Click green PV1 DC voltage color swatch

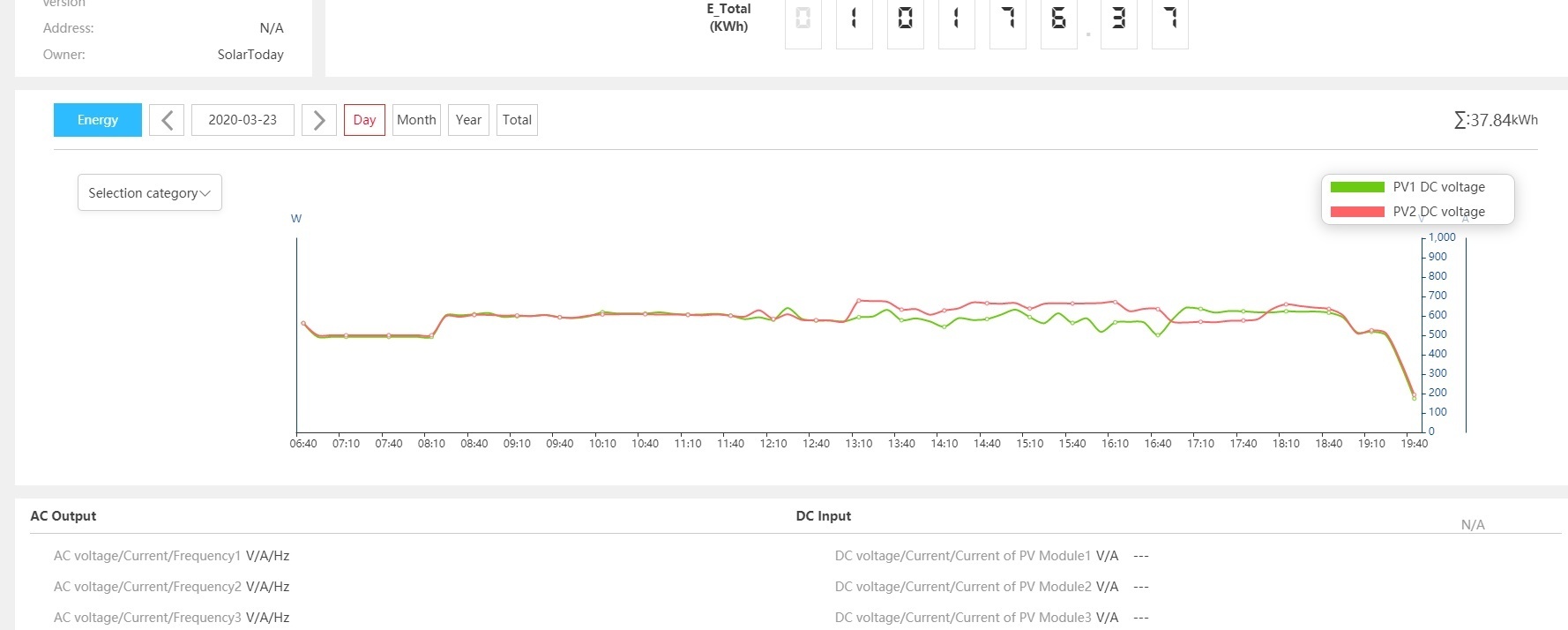1357,187
